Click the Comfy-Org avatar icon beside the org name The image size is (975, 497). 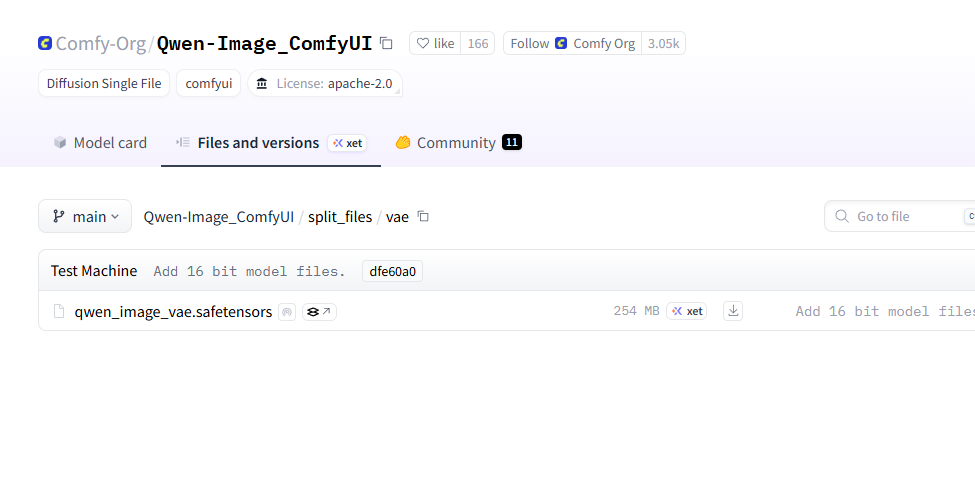45,43
